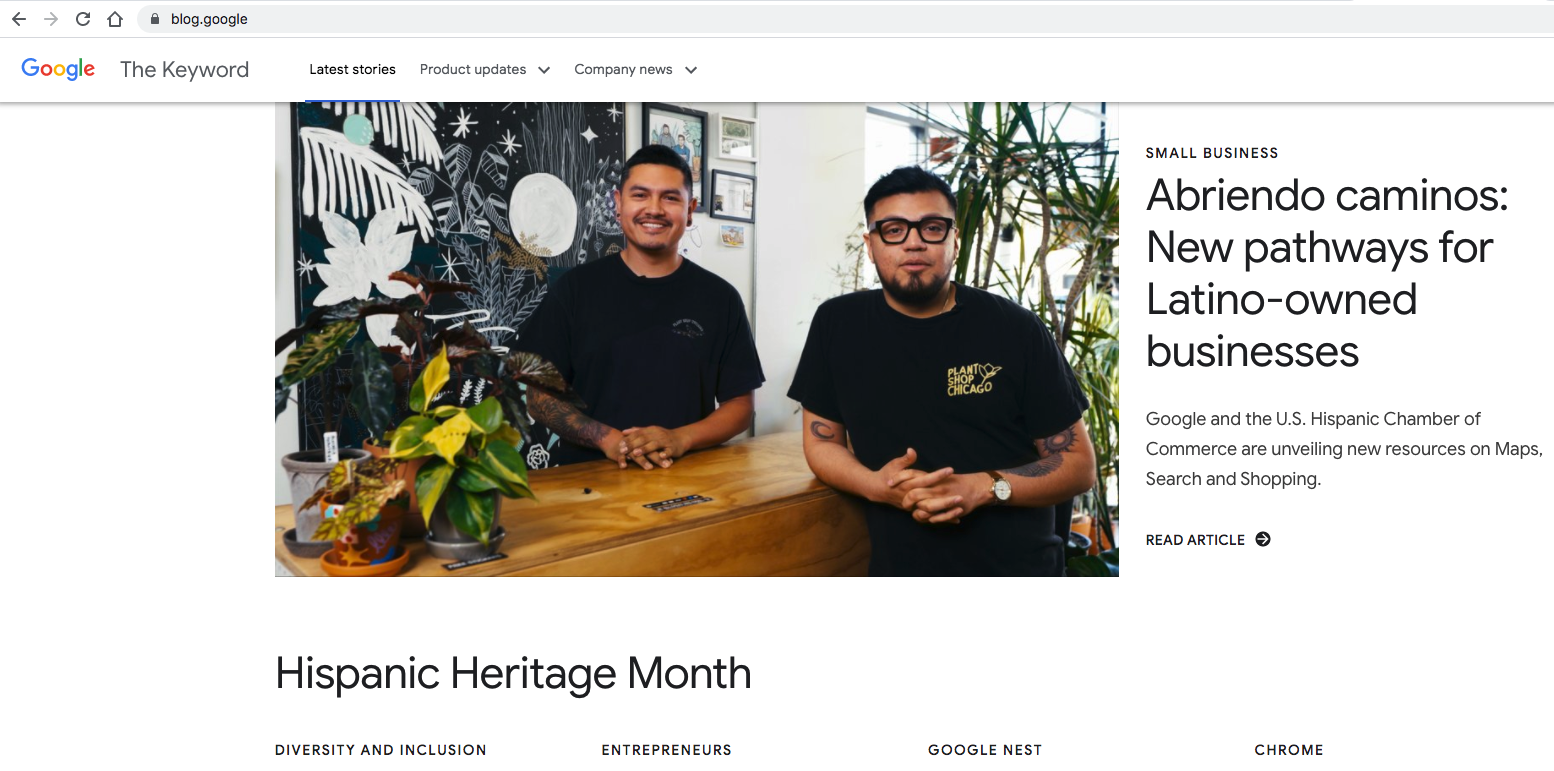Viewport: 1554px width, 771px height.
Task: Click the browser forward arrow
Action: 51,19
